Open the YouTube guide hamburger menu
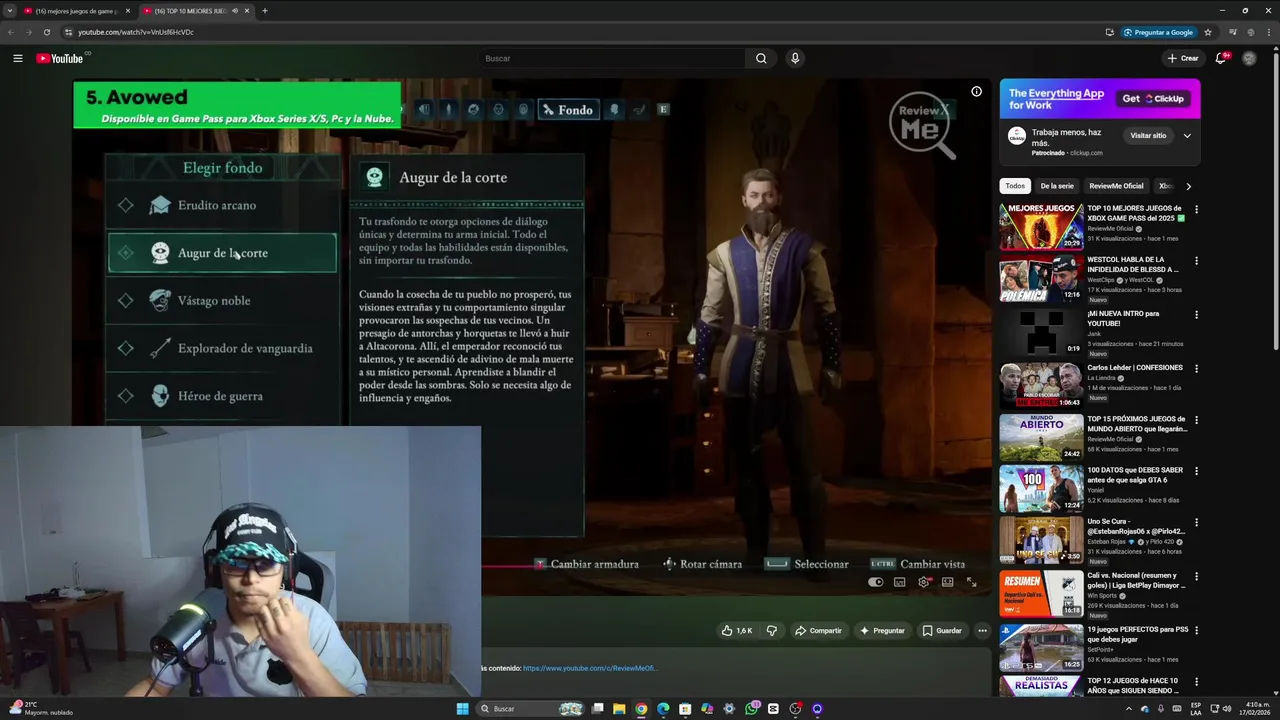The width and height of the screenshot is (1280, 720). [17, 58]
